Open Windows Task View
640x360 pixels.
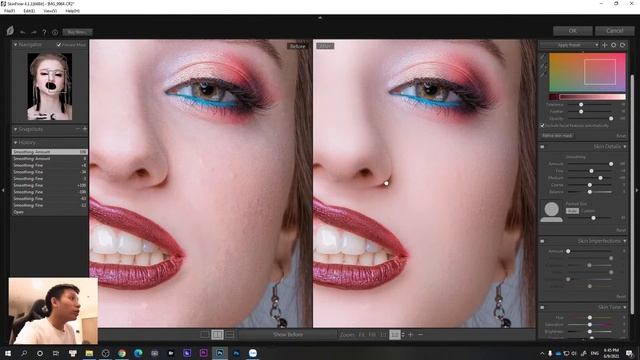pos(56,353)
